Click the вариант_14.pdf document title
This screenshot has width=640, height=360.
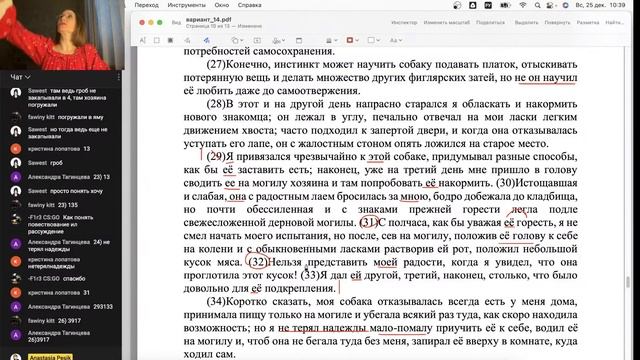(208, 19)
